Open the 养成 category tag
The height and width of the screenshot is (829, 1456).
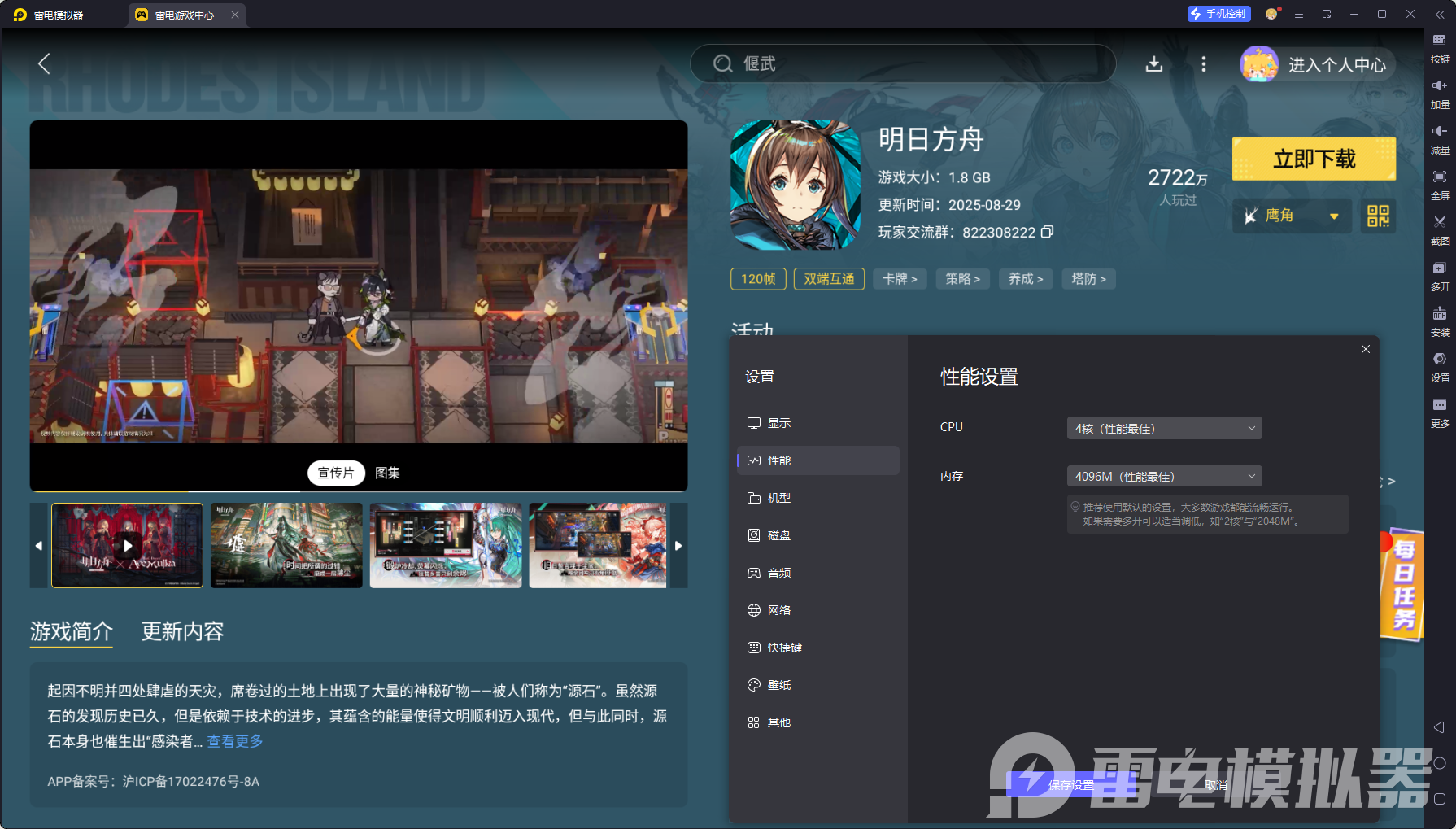pos(1026,279)
